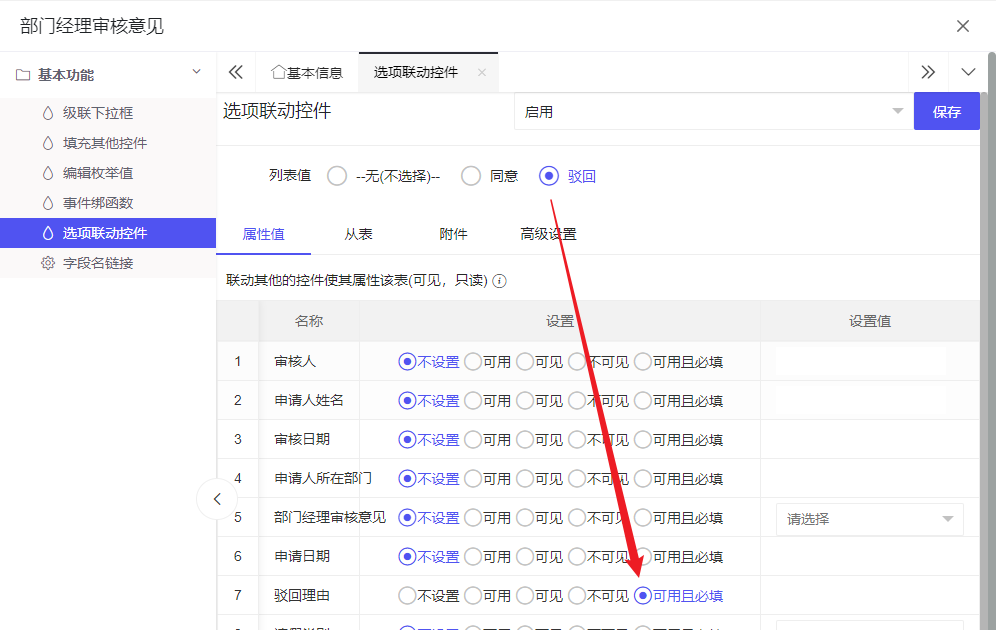Click the double-right arrow tab scroll icon

(928, 72)
